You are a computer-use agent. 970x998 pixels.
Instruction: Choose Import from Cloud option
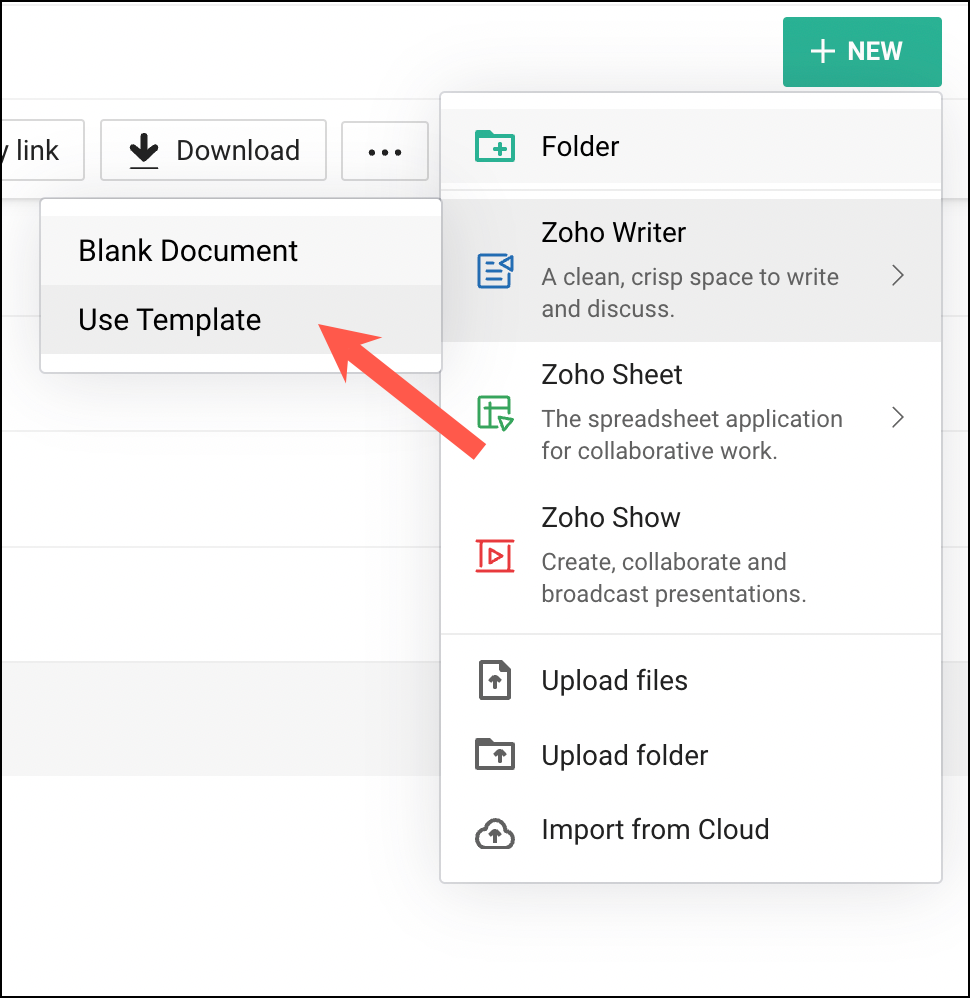click(x=691, y=830)
